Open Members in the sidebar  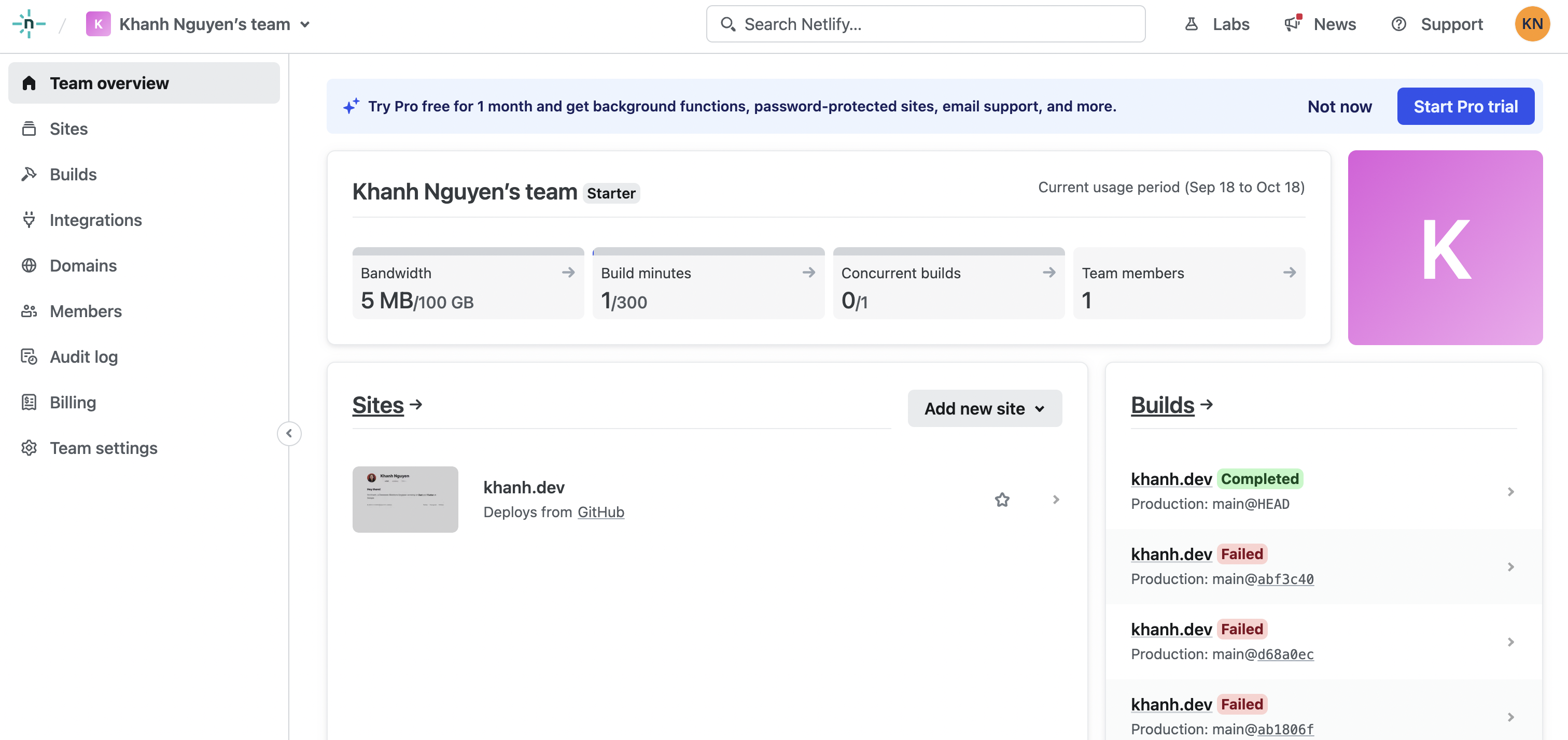(x=144, y=311)
